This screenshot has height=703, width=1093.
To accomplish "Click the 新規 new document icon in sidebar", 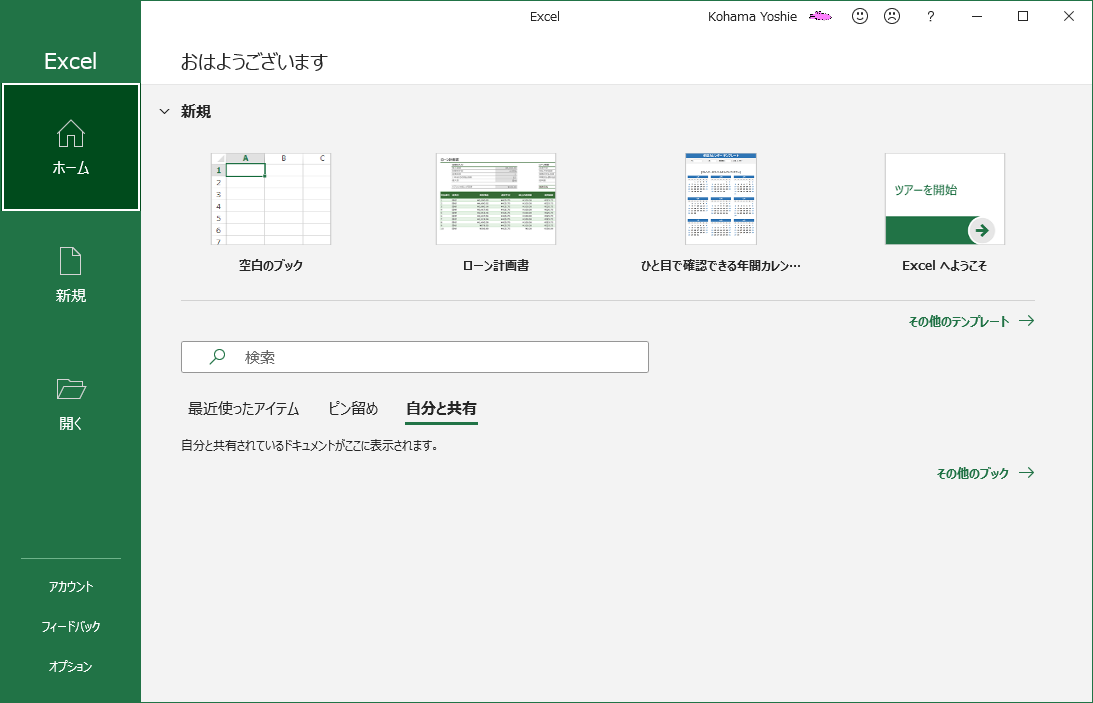I will [70, 261].
